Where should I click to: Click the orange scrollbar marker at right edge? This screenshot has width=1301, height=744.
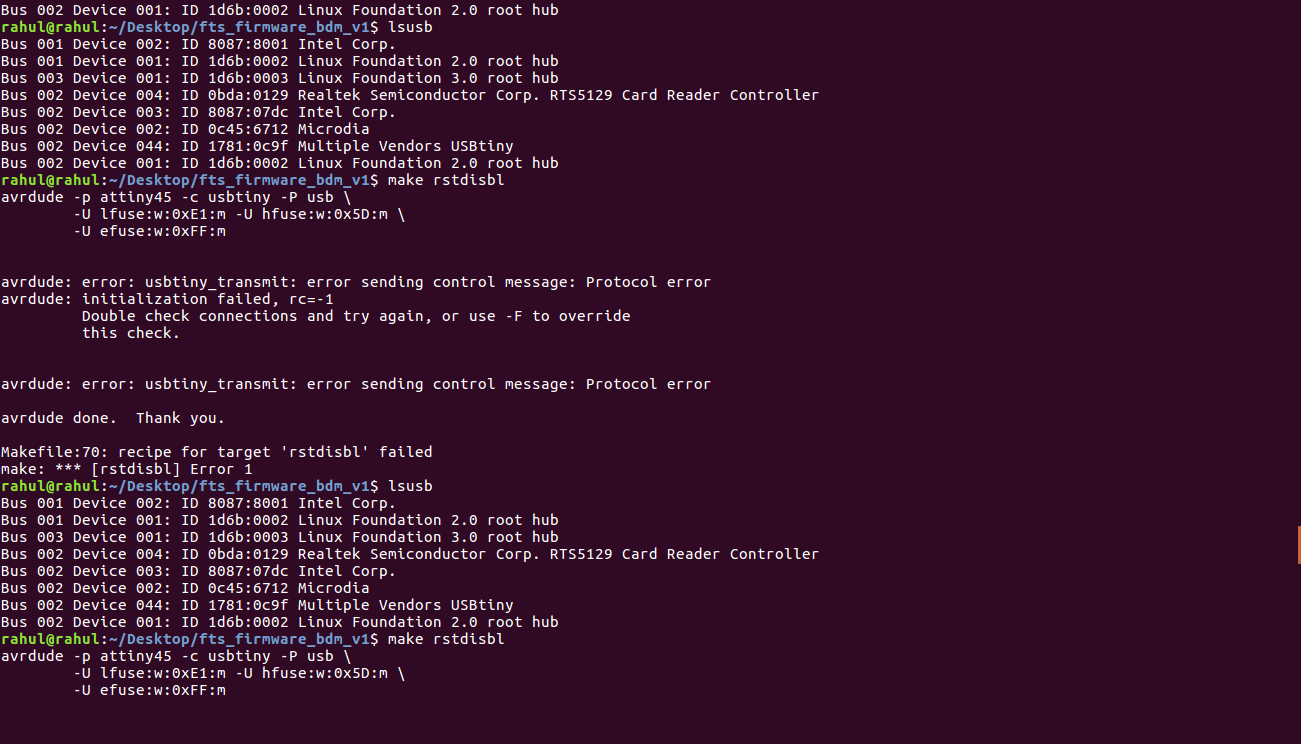[x=1298, y=546]
